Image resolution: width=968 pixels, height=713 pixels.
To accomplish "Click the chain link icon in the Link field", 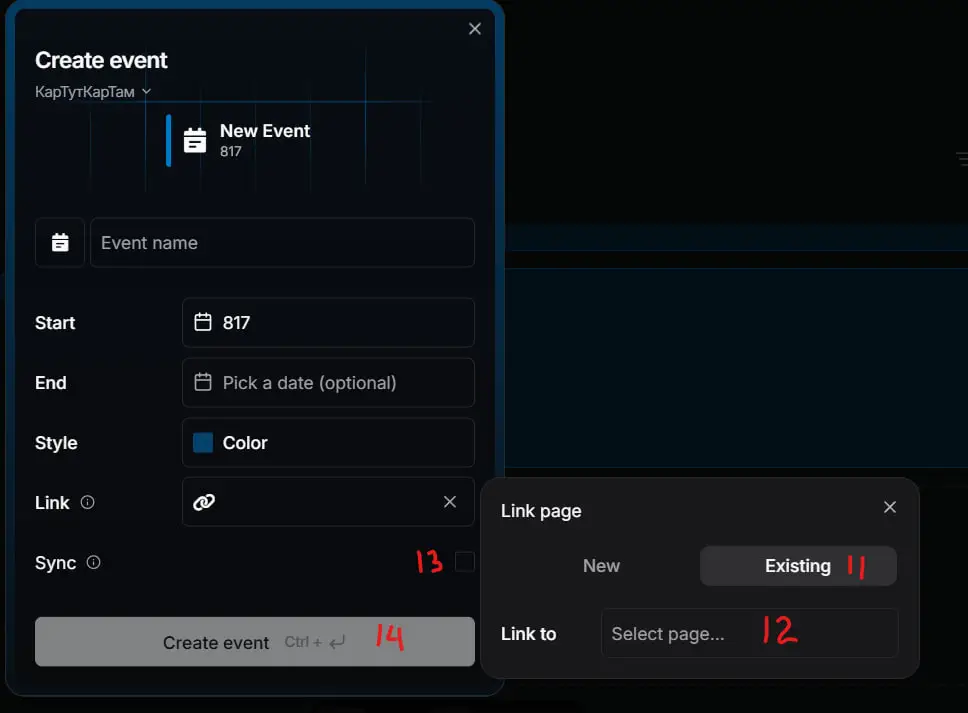I will coord(204,502).
